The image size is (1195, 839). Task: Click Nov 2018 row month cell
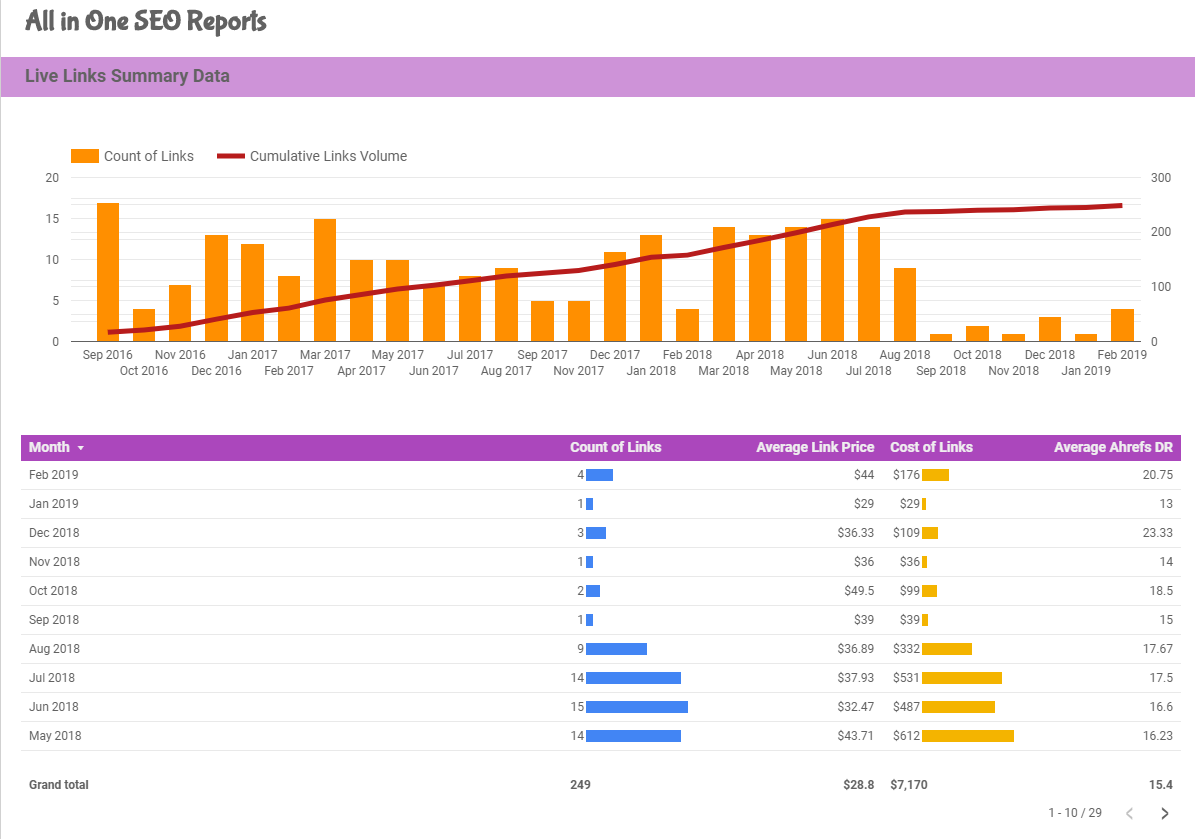pyautogui.click(x=54, y=562)
